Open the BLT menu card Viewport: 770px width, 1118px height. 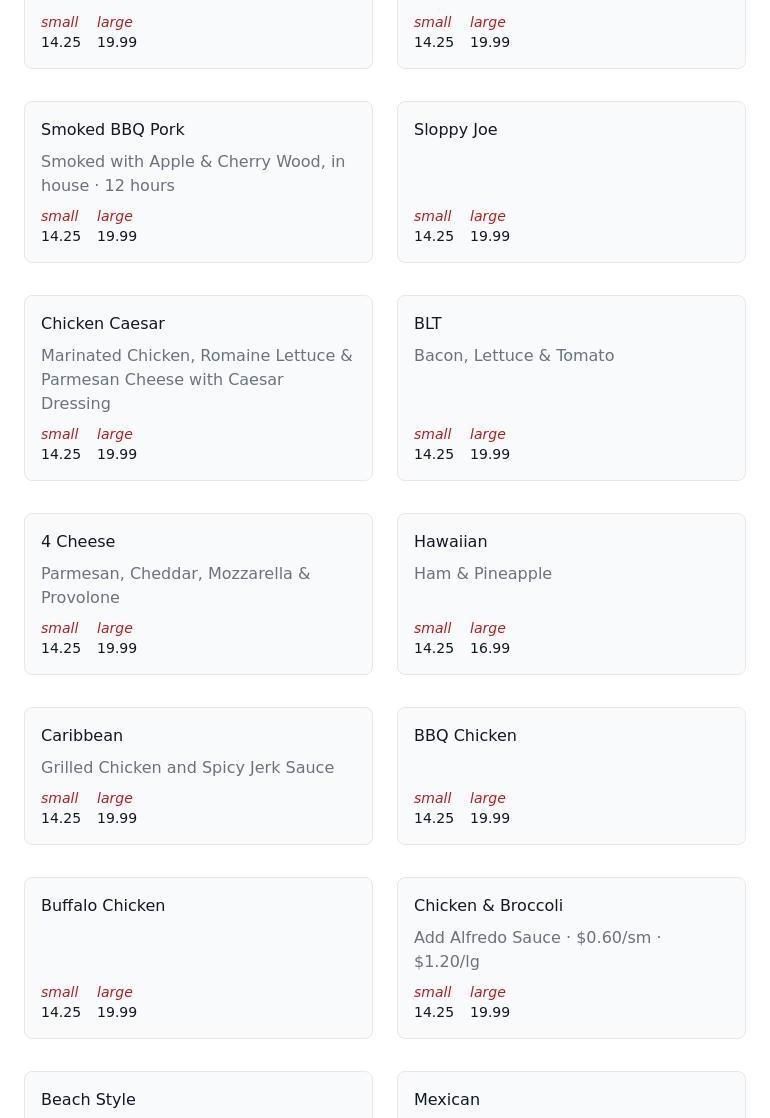(428, 324)
